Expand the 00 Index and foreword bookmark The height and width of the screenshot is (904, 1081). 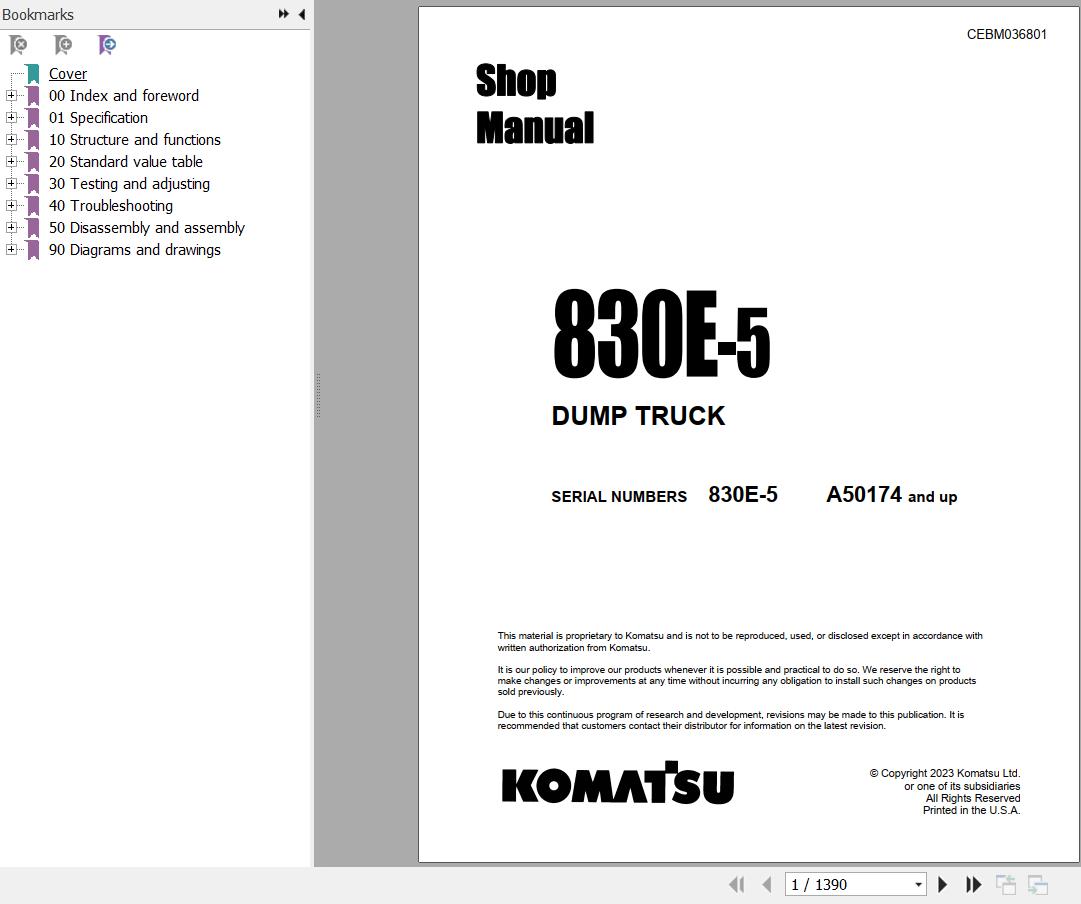pos(11,95)
